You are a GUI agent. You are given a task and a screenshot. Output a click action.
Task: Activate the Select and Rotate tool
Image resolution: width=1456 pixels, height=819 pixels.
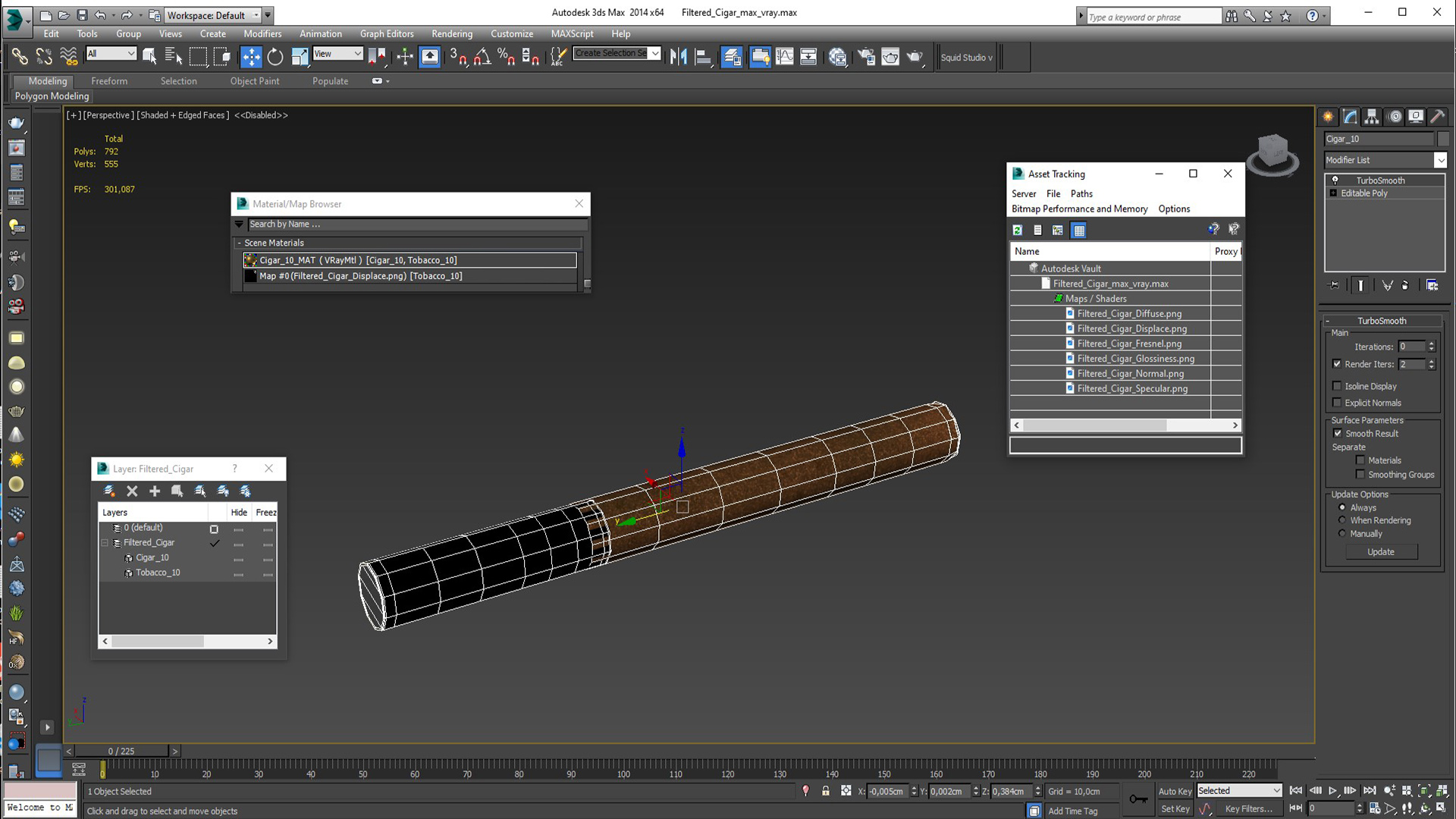275,57
